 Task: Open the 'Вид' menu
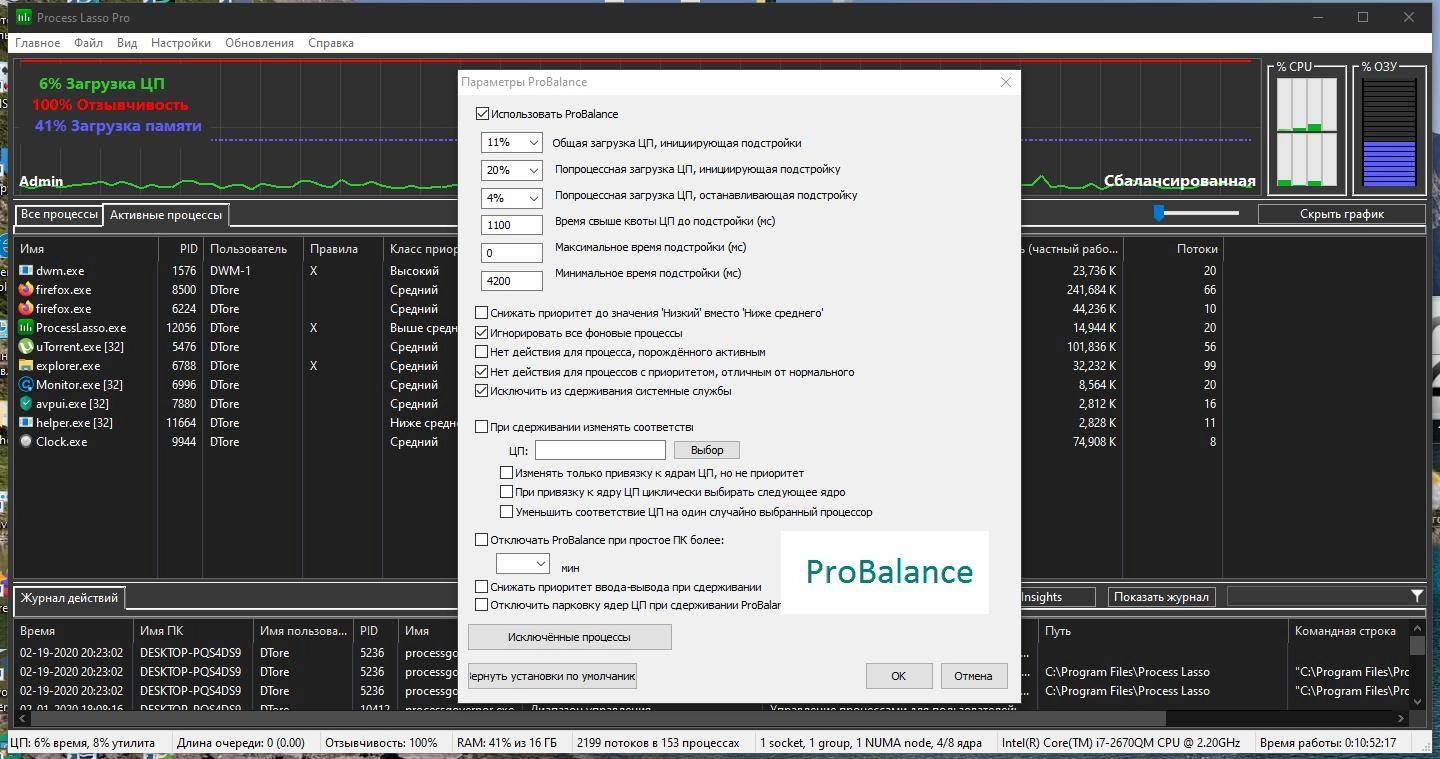tap(127, 43)
